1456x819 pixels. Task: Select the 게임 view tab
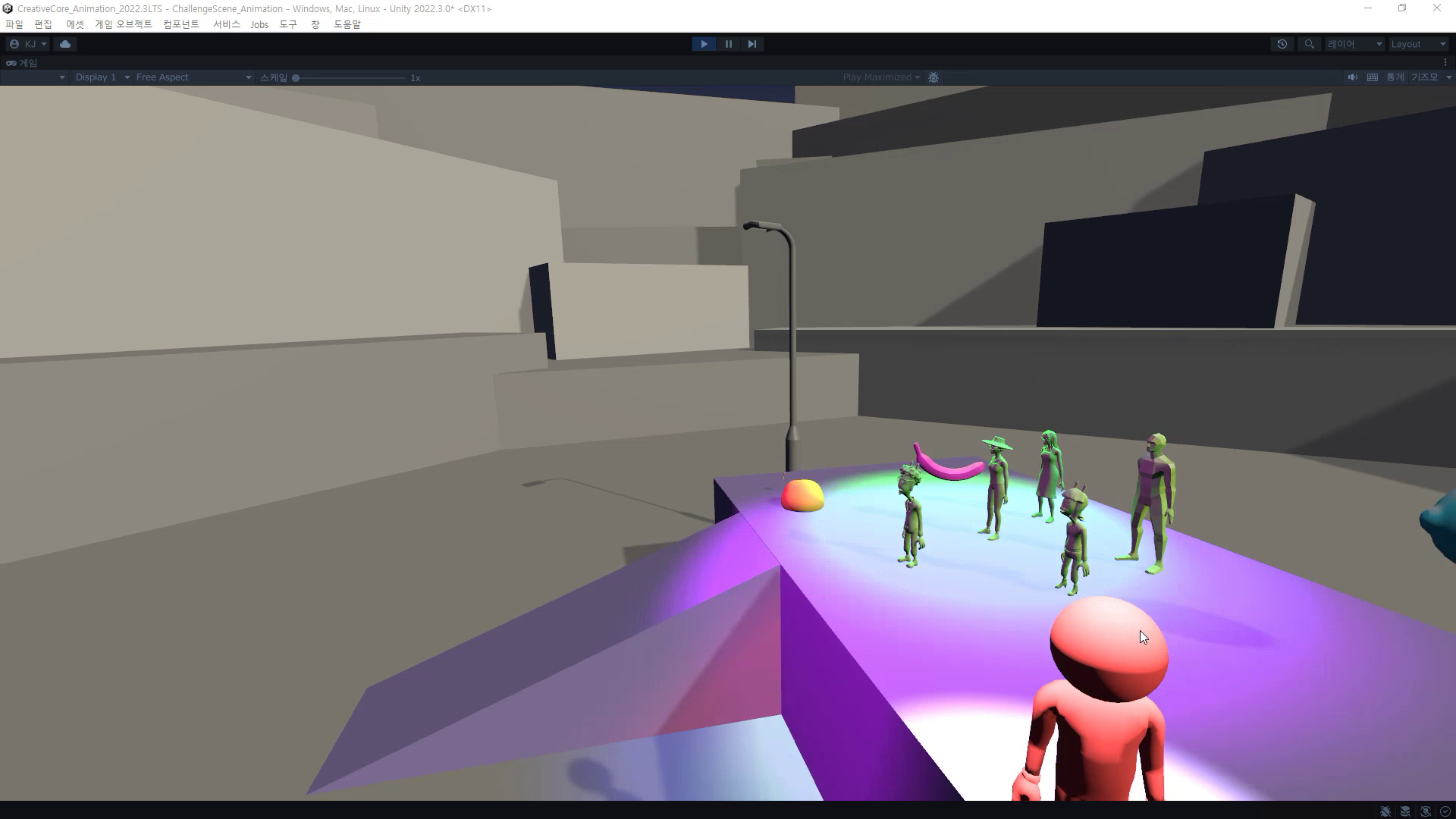pyautogui.click(x=27, y=63)
